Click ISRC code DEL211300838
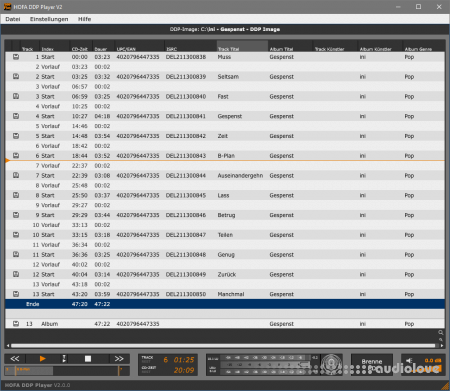Viewport: 450px width, 391px height. (186, 57)
